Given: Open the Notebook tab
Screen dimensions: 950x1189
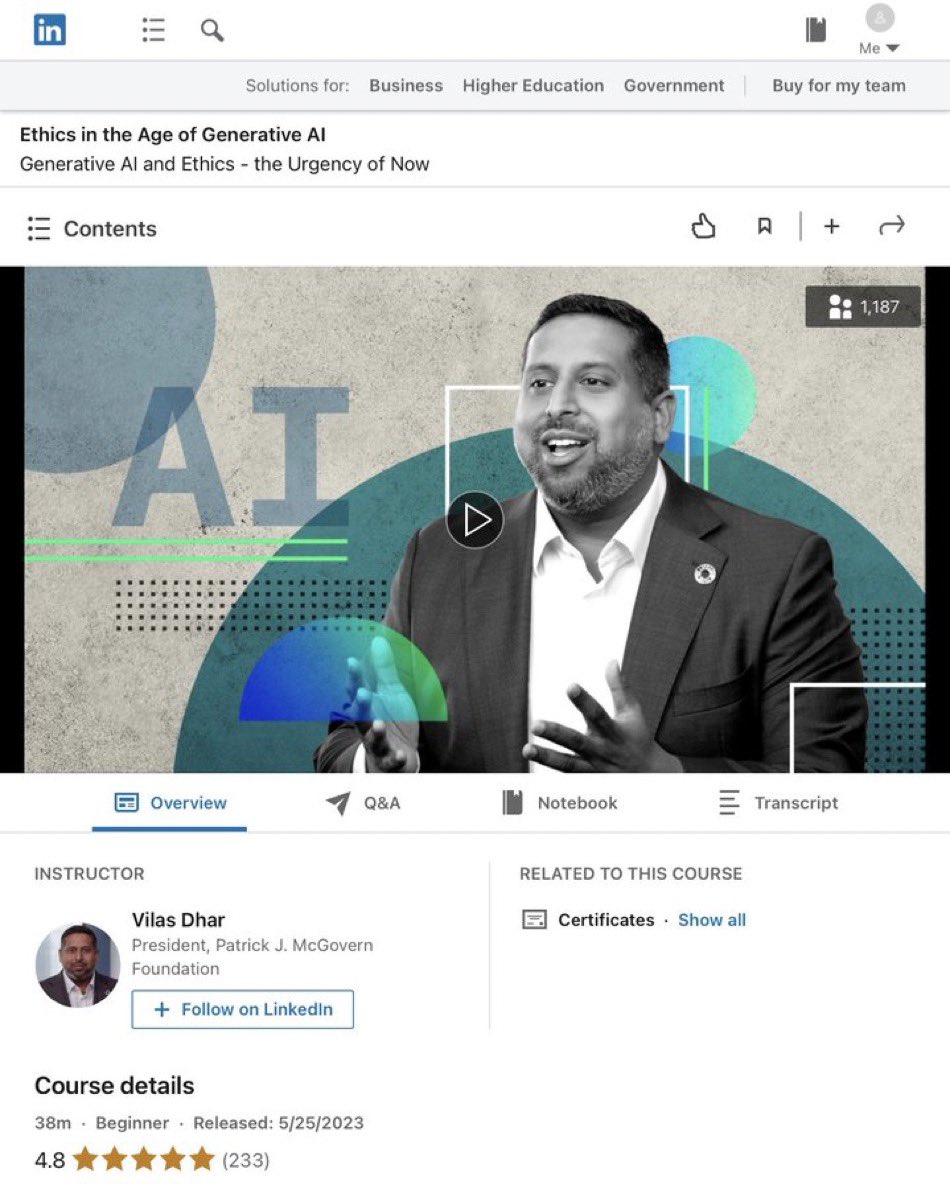Looking at the screenshot, I should click(560, 803).
